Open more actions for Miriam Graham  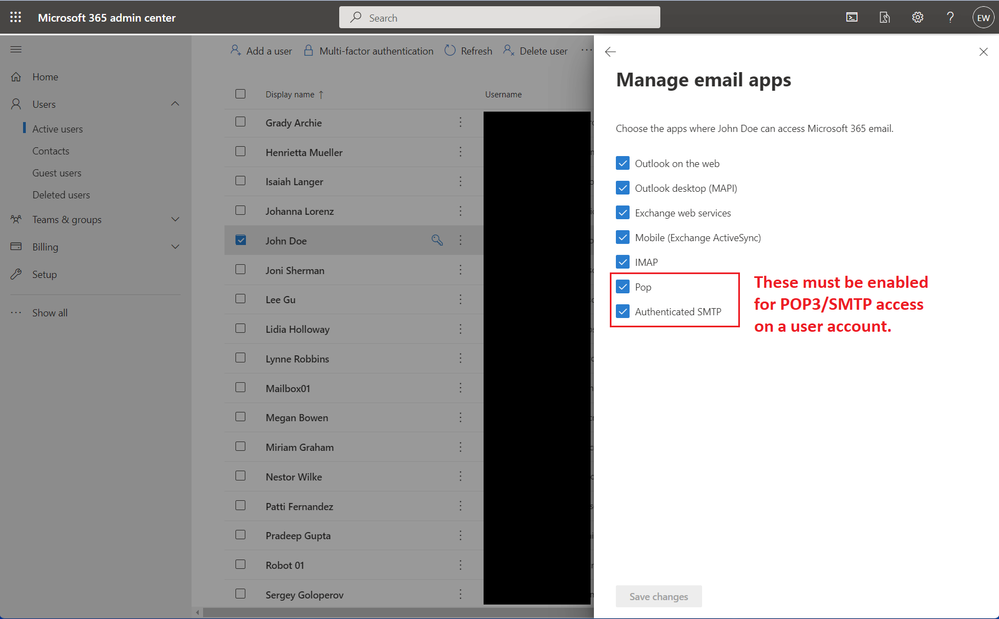point(461,447)
